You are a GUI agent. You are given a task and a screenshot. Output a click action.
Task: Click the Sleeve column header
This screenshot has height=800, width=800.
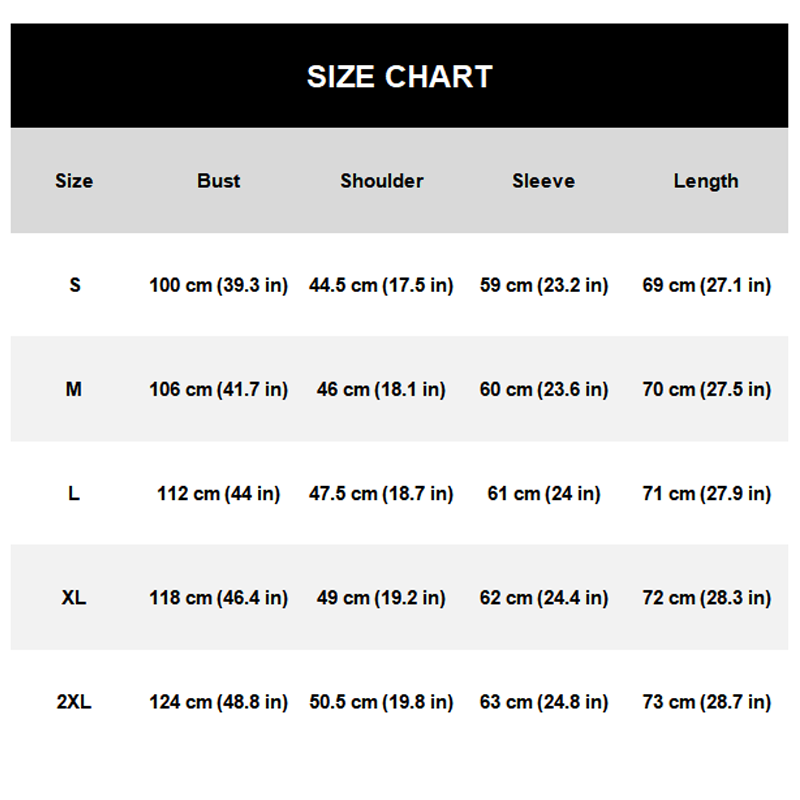(543, 181)
